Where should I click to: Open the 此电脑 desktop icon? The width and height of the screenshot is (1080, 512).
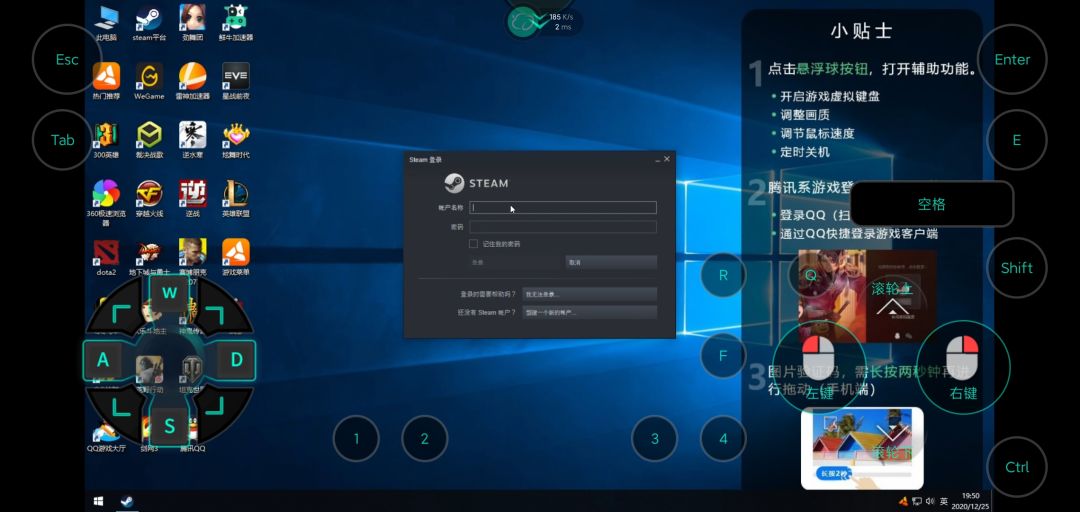pyautogui.click(x=106, y=23)
